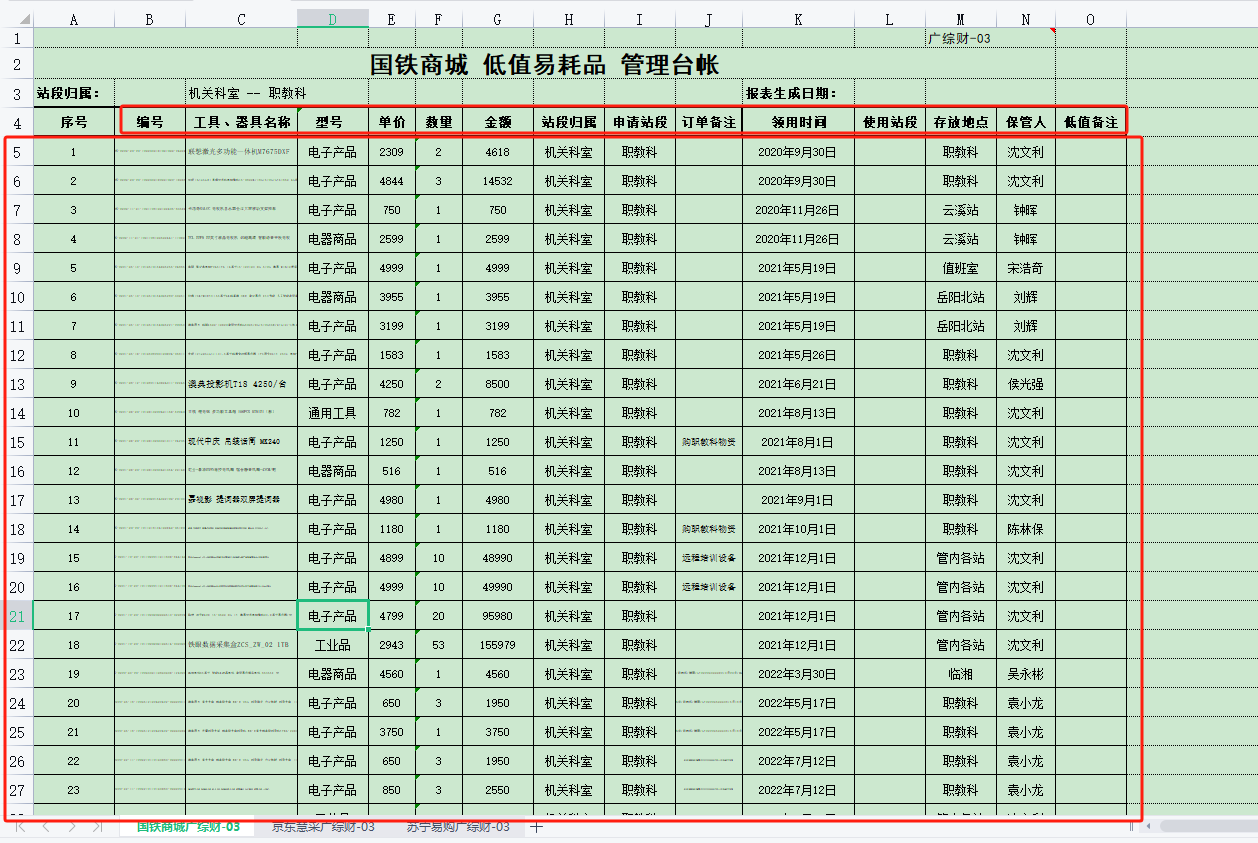
Task: Go to the previous sheet using the navigation arrow
Action: 46,827
